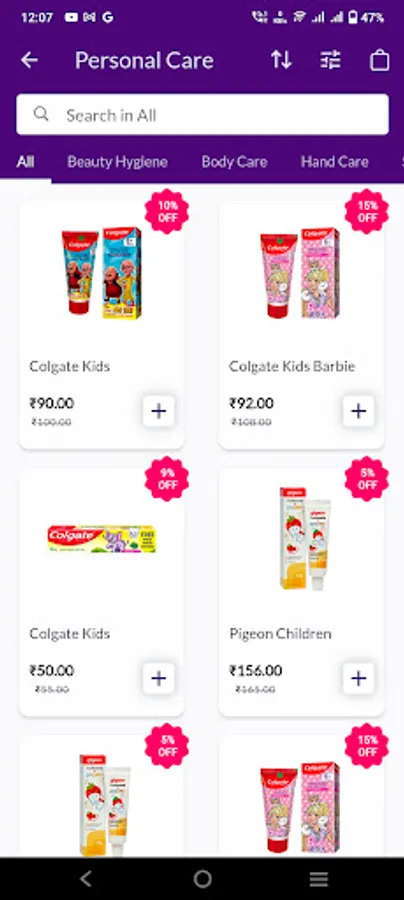
Task: Tap the back arrow beside Personal Care
Action: [x=29, y=60]
